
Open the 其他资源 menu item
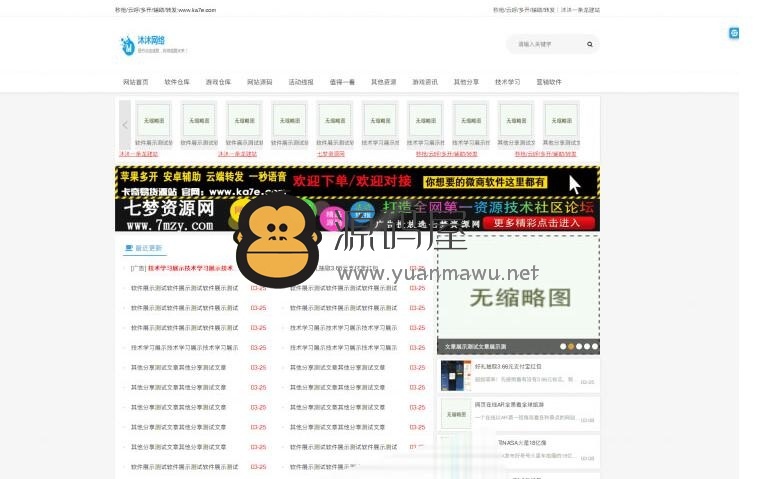pyautogui.click(x=384, y=82)
